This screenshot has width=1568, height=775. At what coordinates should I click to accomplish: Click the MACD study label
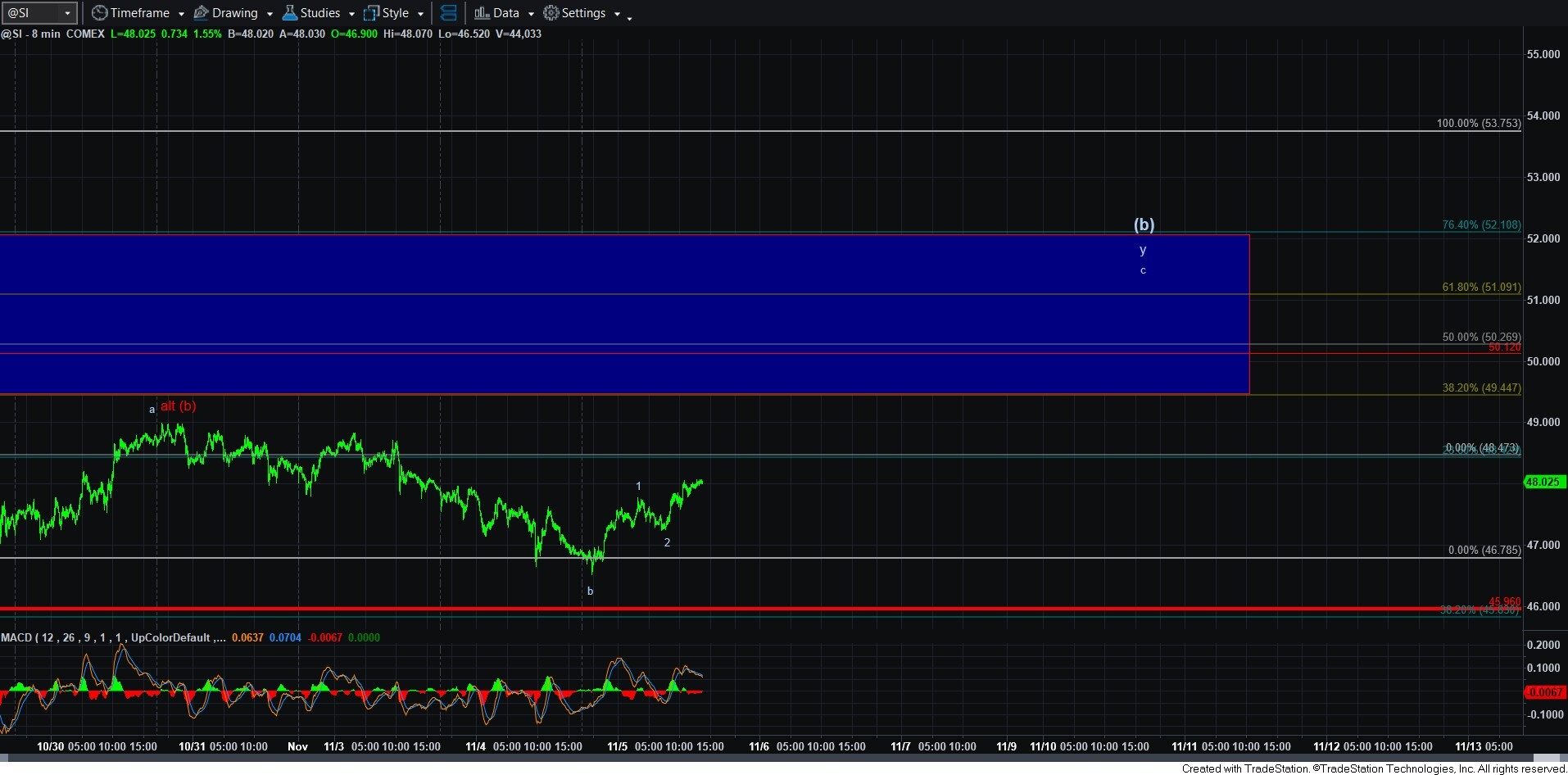(x=16, y=637)
